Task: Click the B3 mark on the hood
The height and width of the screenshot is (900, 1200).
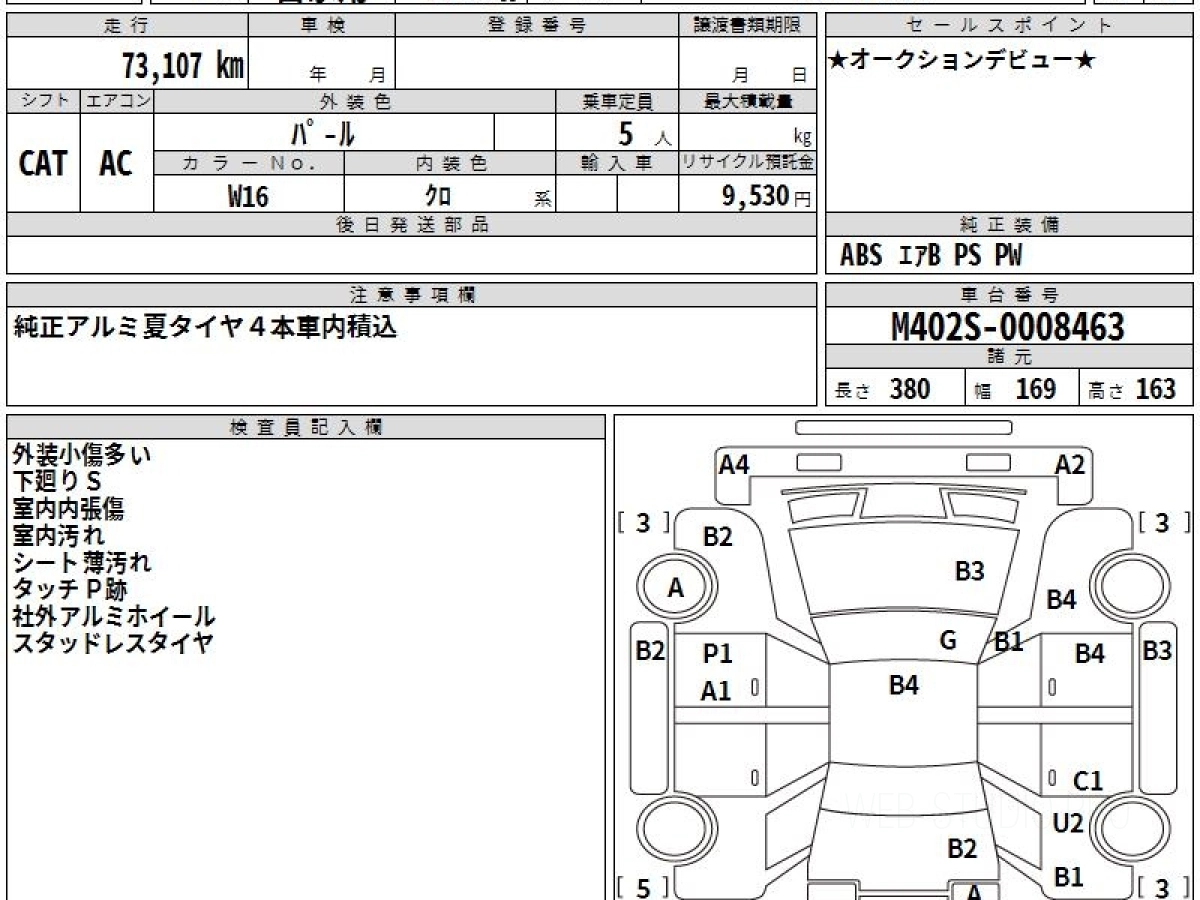Action: point(969,571)
